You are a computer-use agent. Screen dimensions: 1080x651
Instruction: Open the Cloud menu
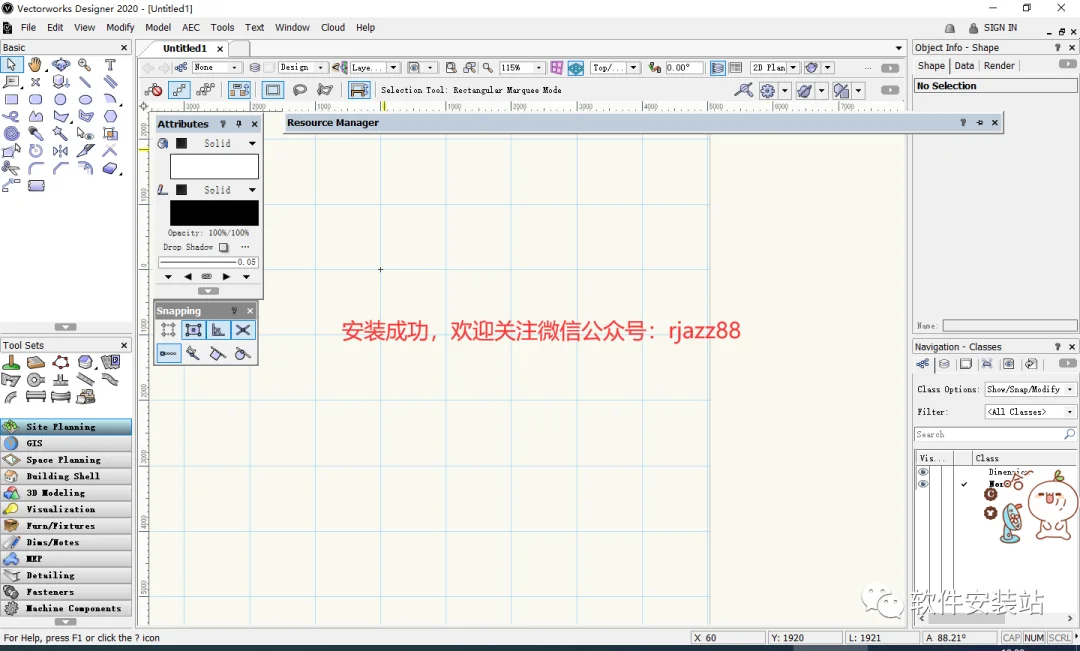point(333,28)
